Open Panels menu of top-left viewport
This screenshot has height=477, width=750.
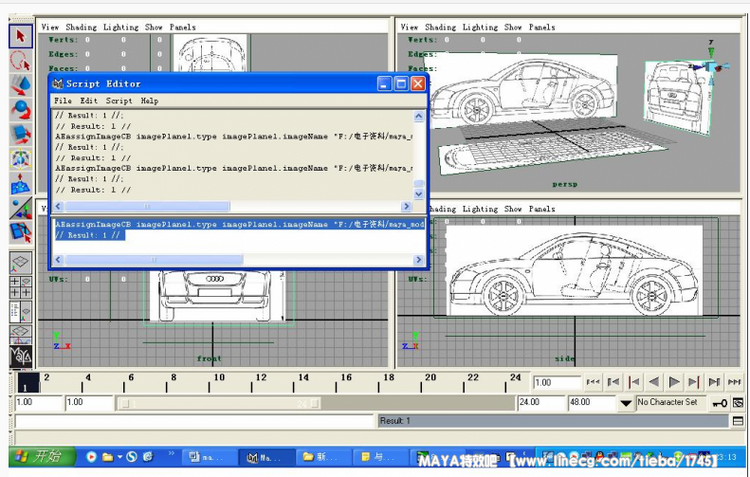182,27
